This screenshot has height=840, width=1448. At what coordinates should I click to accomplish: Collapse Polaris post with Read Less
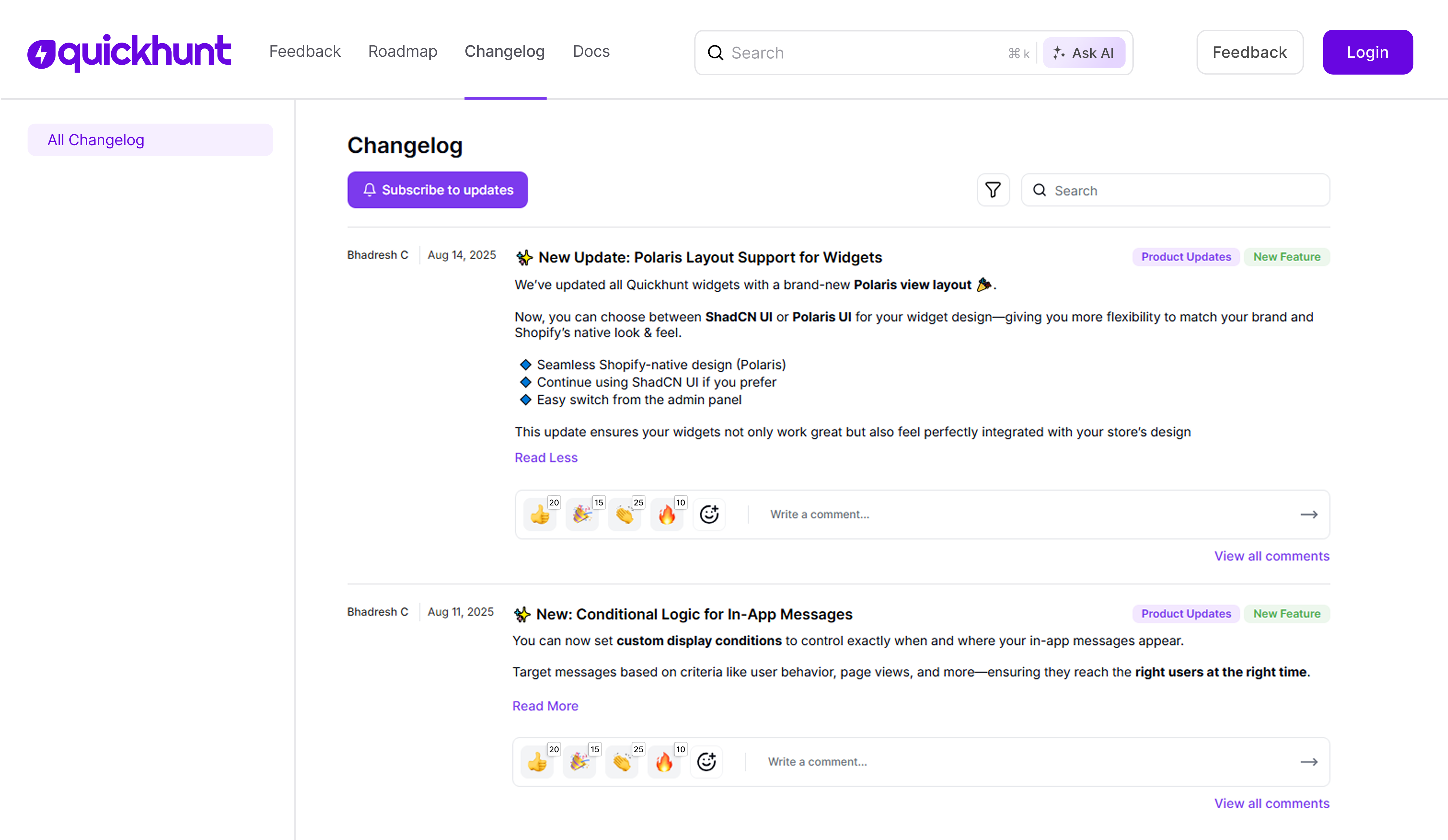click(x=546, y=457)
